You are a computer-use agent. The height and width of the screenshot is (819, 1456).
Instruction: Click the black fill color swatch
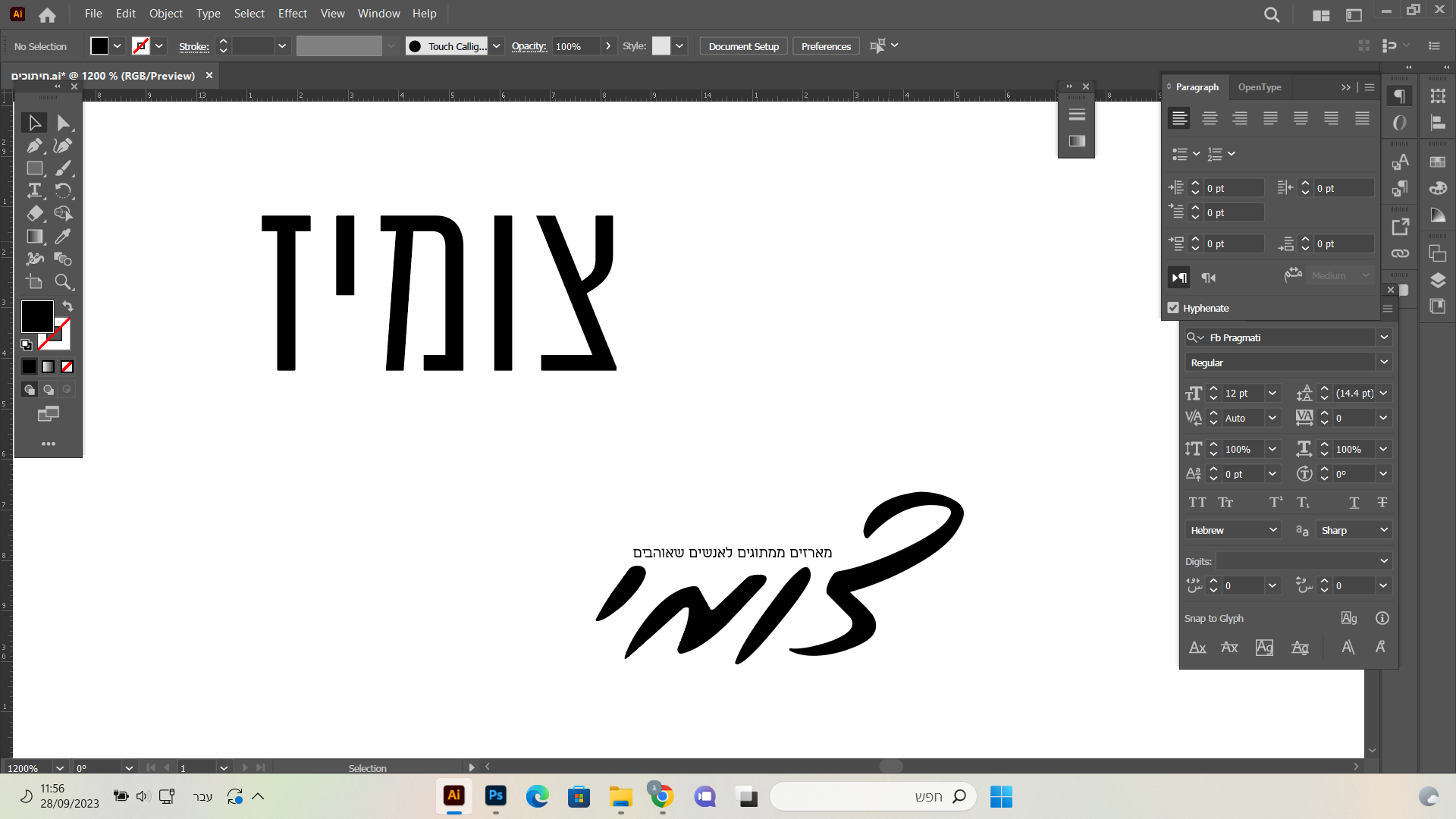pos(101,45)
